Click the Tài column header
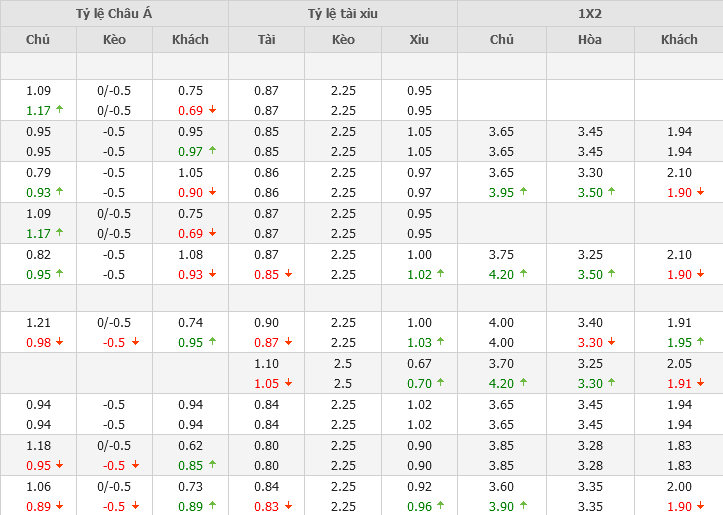Image resolution: width=723 pixels, height=515 pixels. pos(266,40)
